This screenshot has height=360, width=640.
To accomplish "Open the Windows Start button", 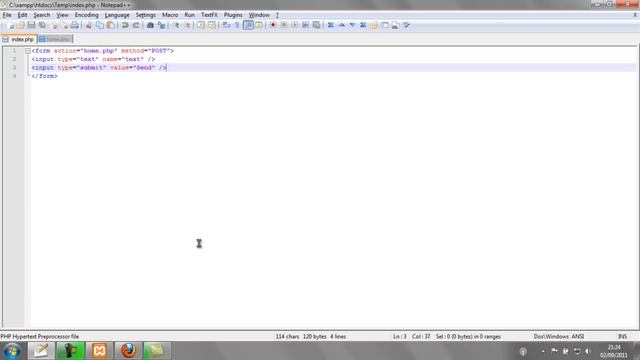I will [x=12, y=351].
